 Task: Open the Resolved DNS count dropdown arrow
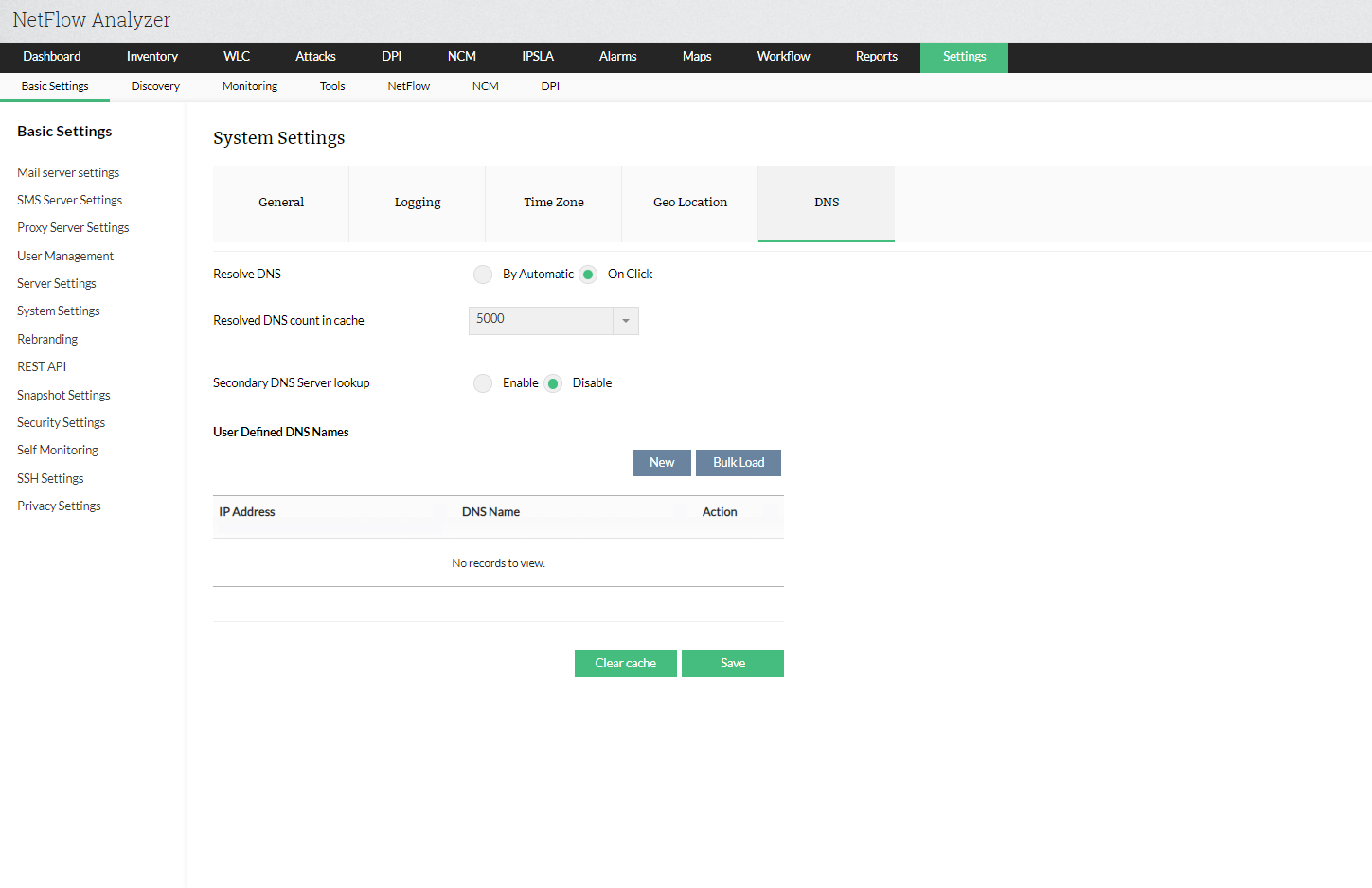tap(626, 321)
